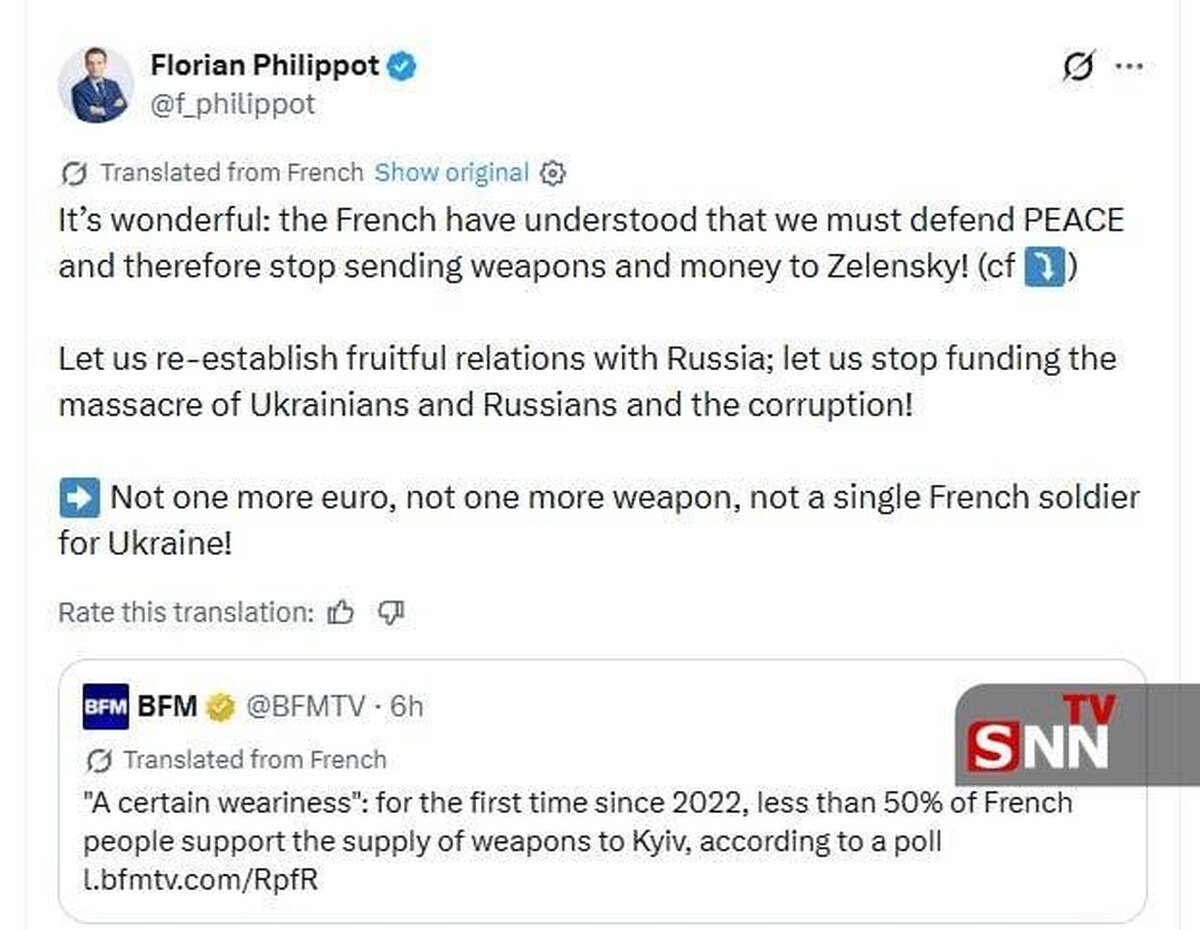Open the @BFMTV handle link
This screenshot has height=930, width=1200.
coord(304,707)
